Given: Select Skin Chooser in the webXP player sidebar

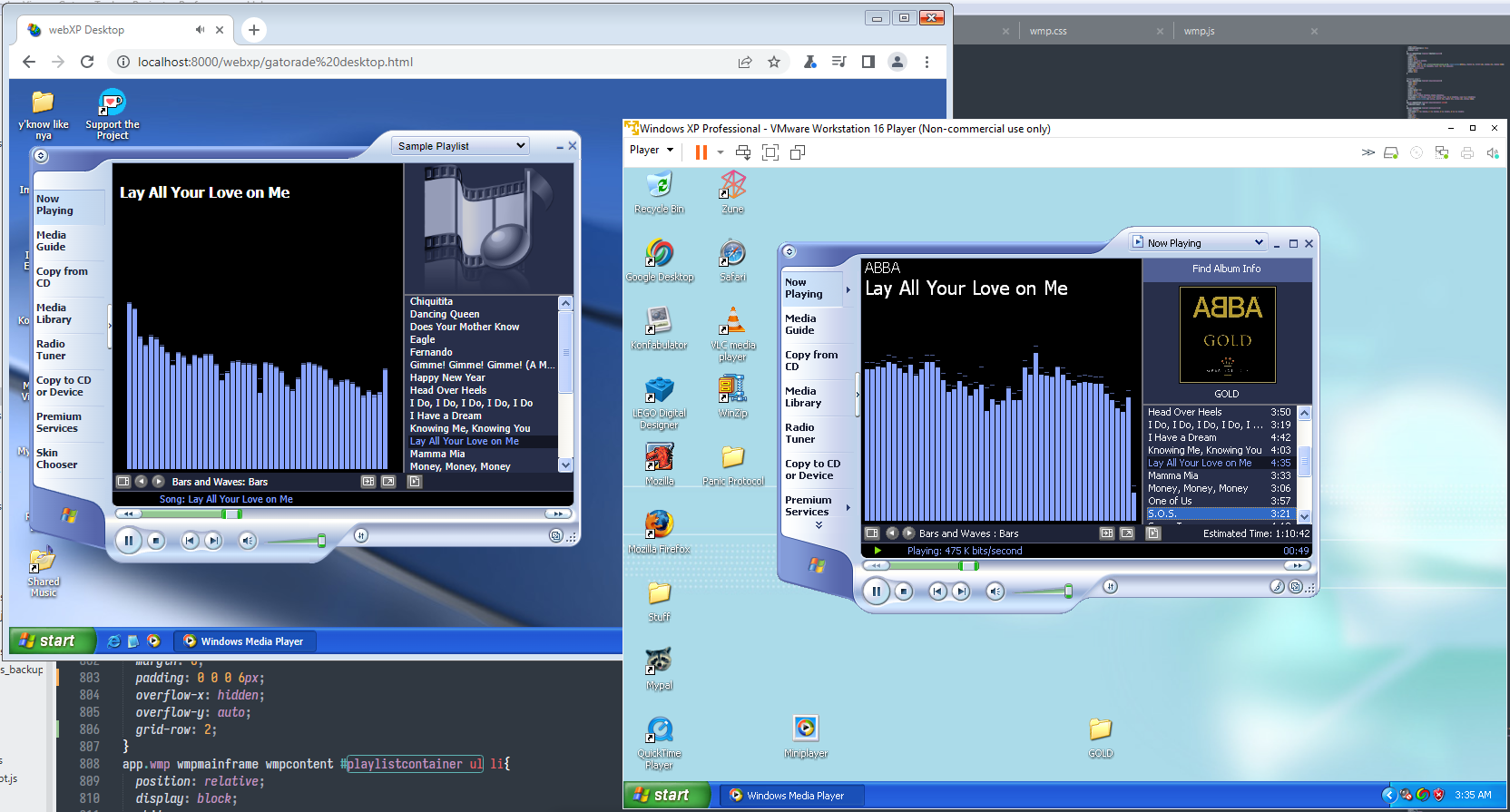Looking at the screenshot, I should click(x=56, y=459).
